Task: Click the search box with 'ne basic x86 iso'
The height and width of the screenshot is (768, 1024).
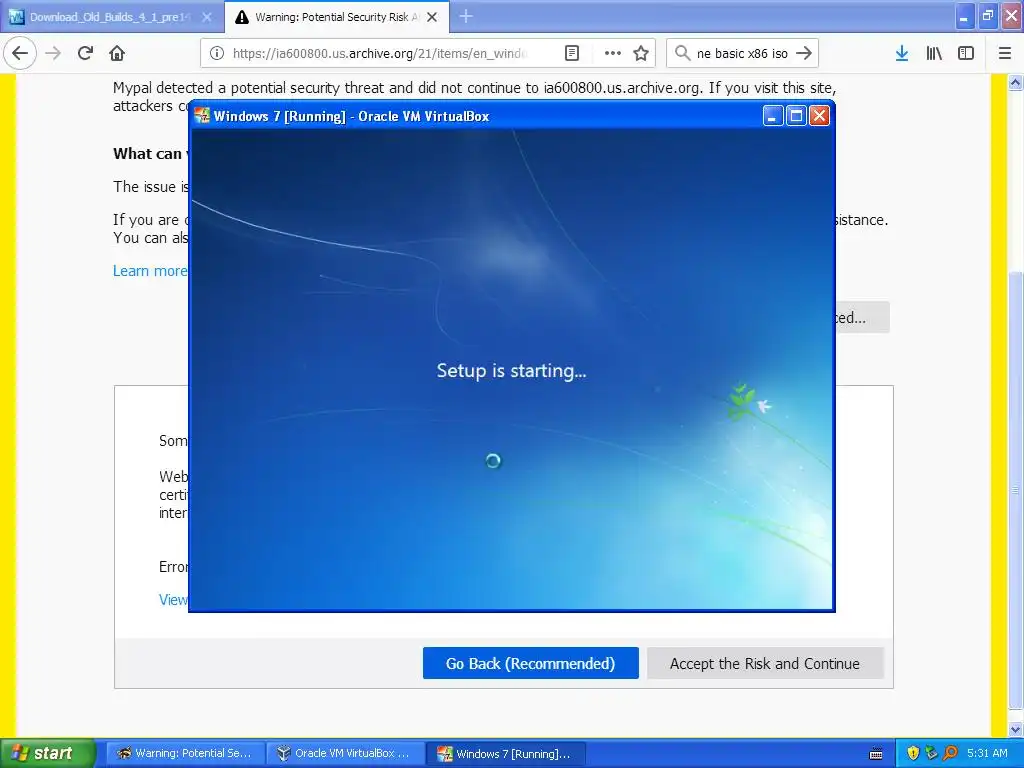Action: click(x=742, y=54)
